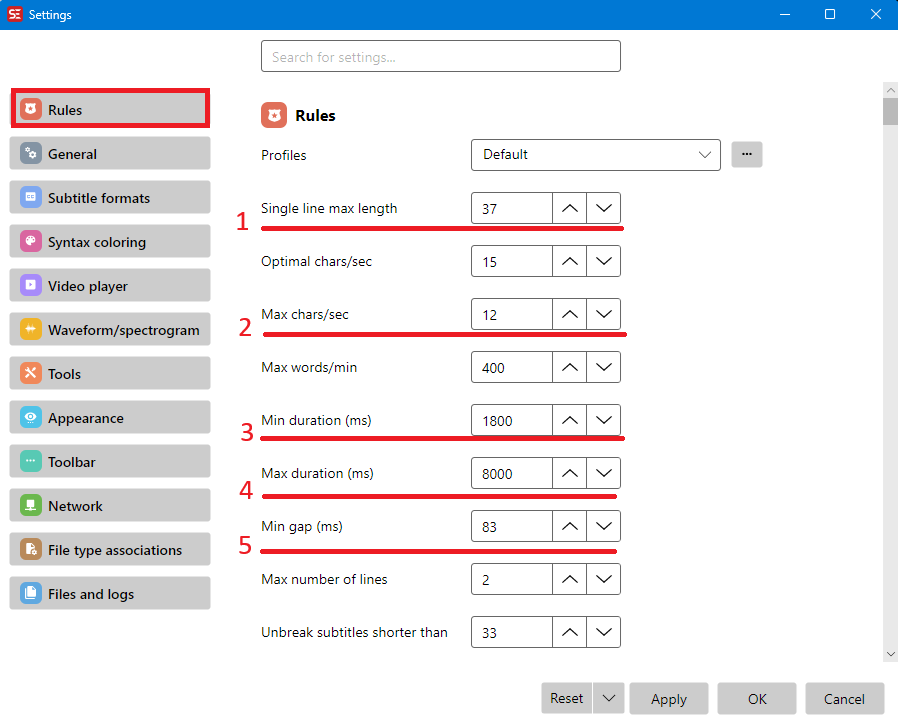Click the Unbreak subtitles shorter than value field
The image size is (898, 721).
(x=511, y=632)
